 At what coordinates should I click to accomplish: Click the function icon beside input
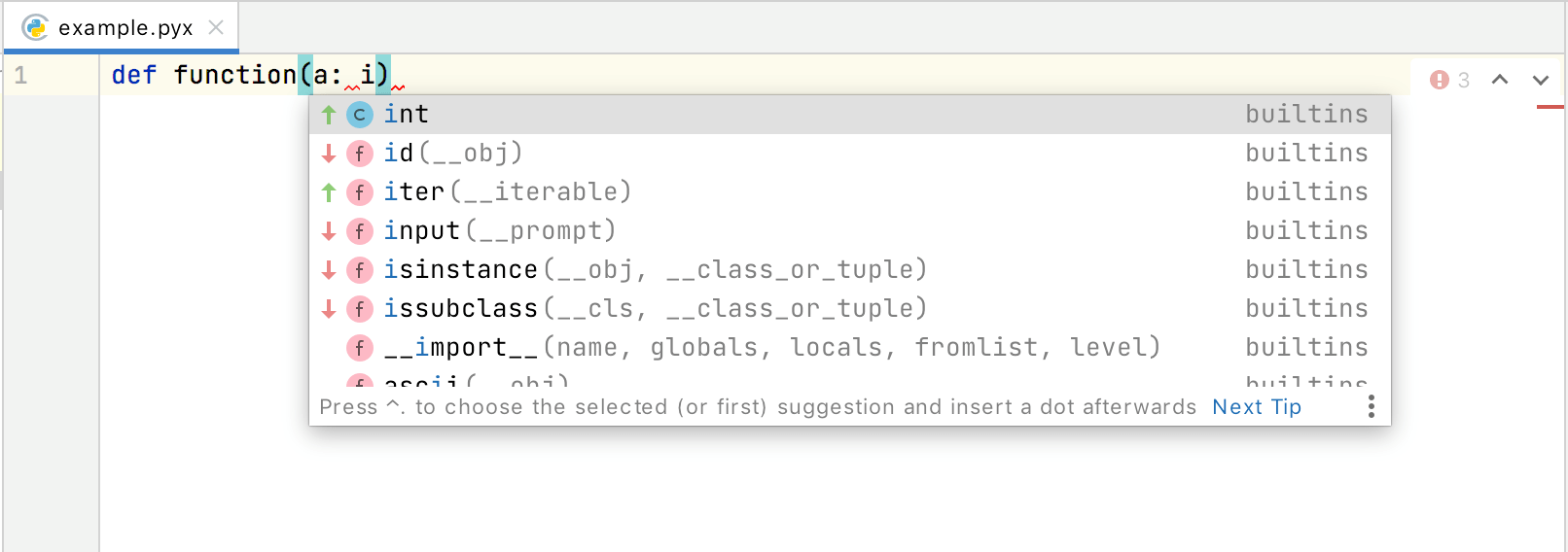coord(360,231)
